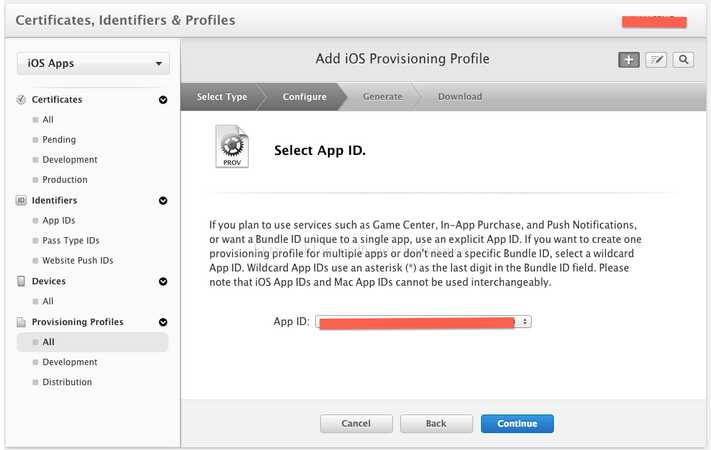This screenshot has height=450, width=711.
Task: Select the Generate step
Action: click(x=382, y=97)
